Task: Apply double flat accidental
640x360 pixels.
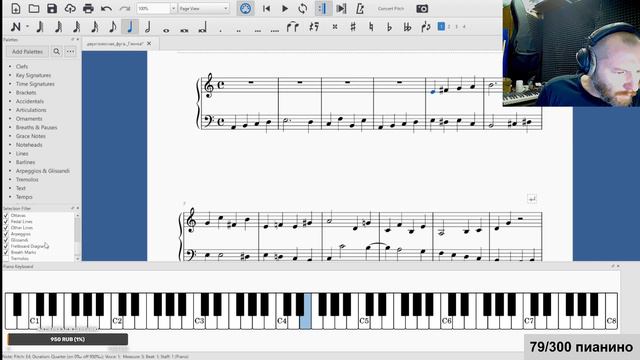Action: point(407,27)
